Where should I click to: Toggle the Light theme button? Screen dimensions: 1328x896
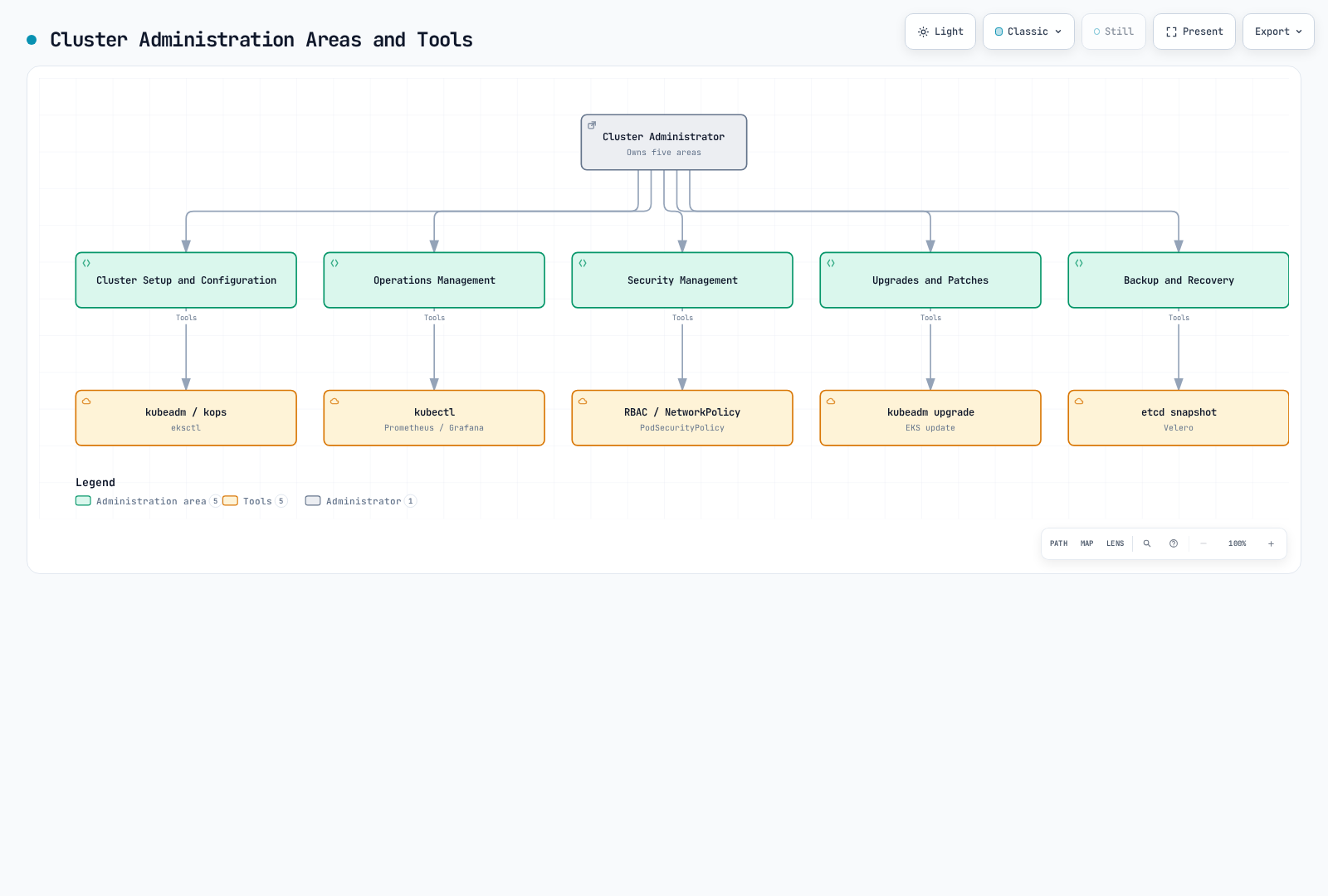[940, 32]
